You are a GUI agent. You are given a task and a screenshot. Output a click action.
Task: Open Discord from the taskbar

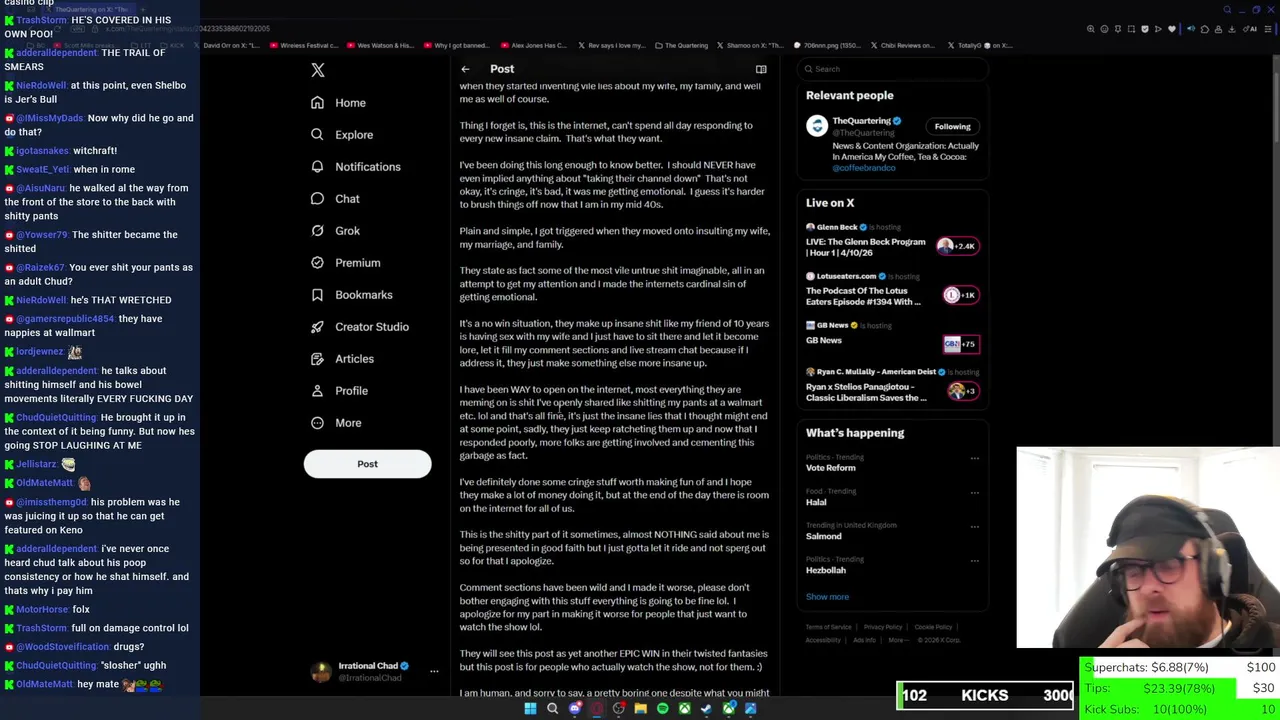(575, 709)
